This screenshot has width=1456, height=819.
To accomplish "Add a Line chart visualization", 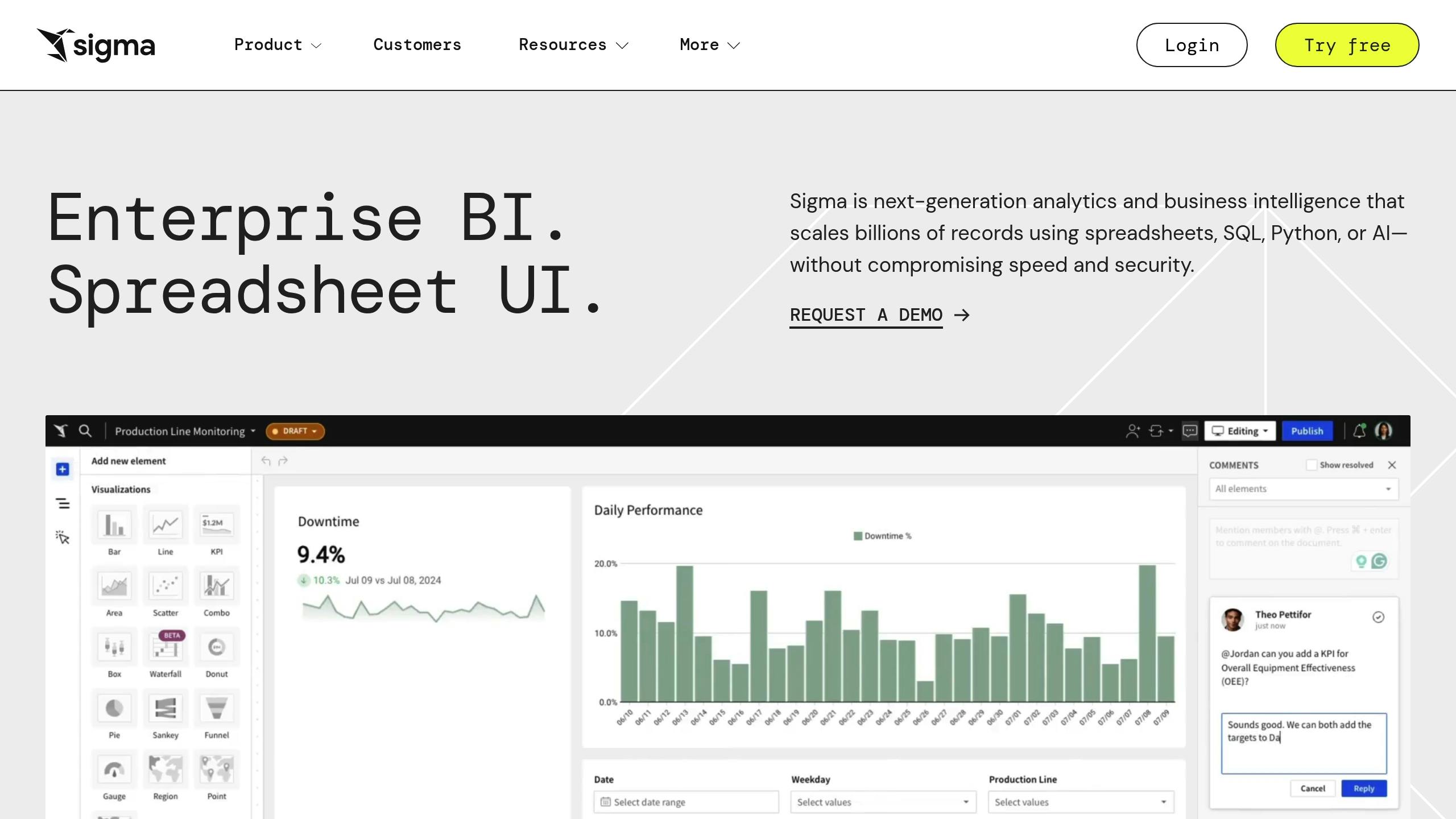I will click(166, 530).
